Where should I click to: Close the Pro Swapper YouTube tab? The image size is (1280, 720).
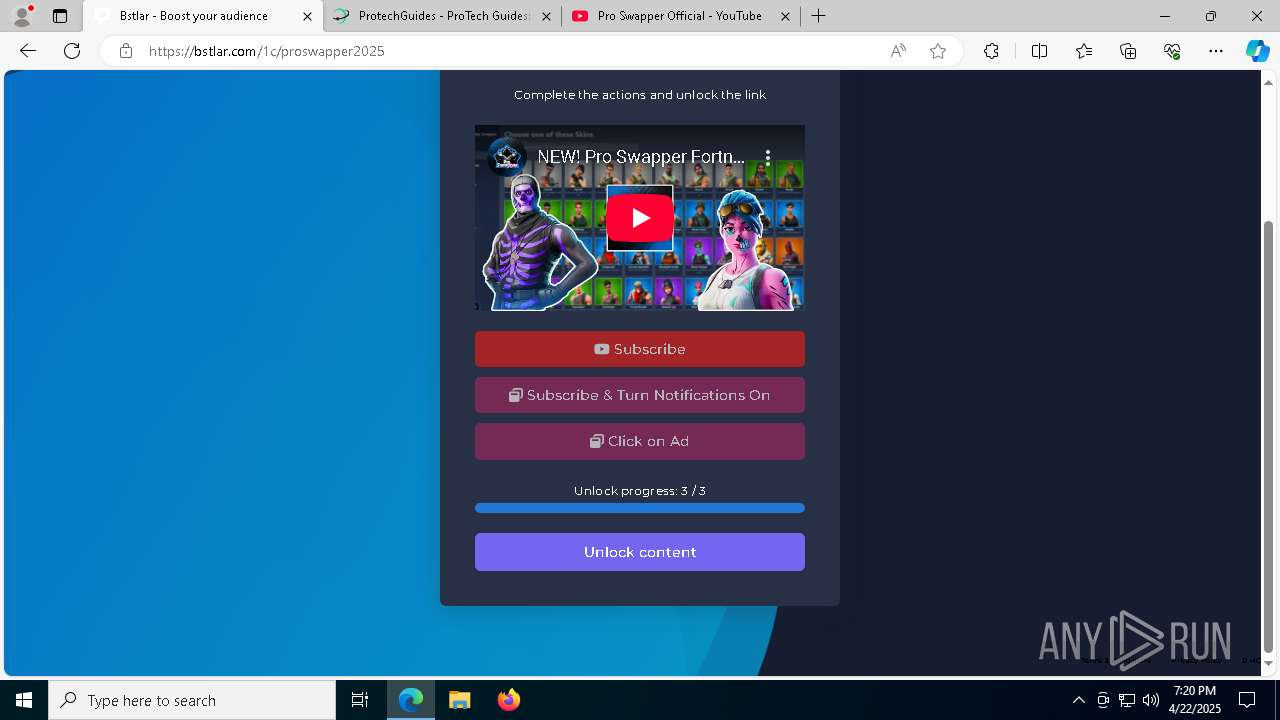click(785, 16)
